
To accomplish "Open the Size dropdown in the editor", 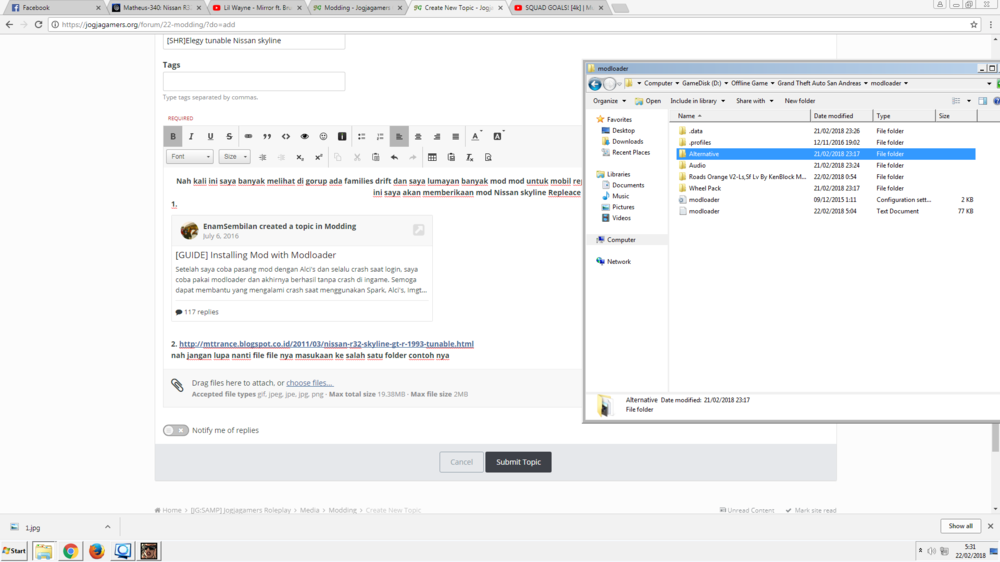I will pos(234,157).
